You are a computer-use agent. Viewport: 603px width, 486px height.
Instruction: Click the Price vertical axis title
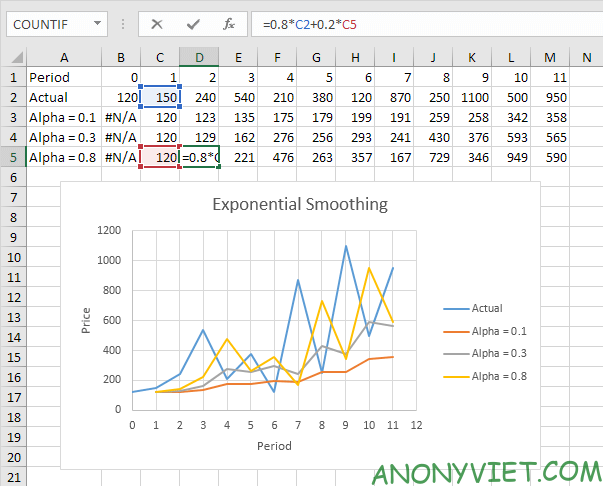(x=86, y=320)
